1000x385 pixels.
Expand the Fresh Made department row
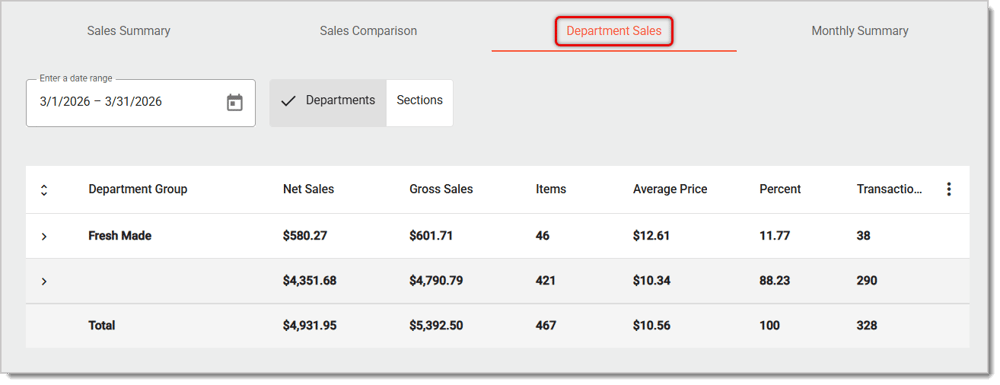point(44,236)
